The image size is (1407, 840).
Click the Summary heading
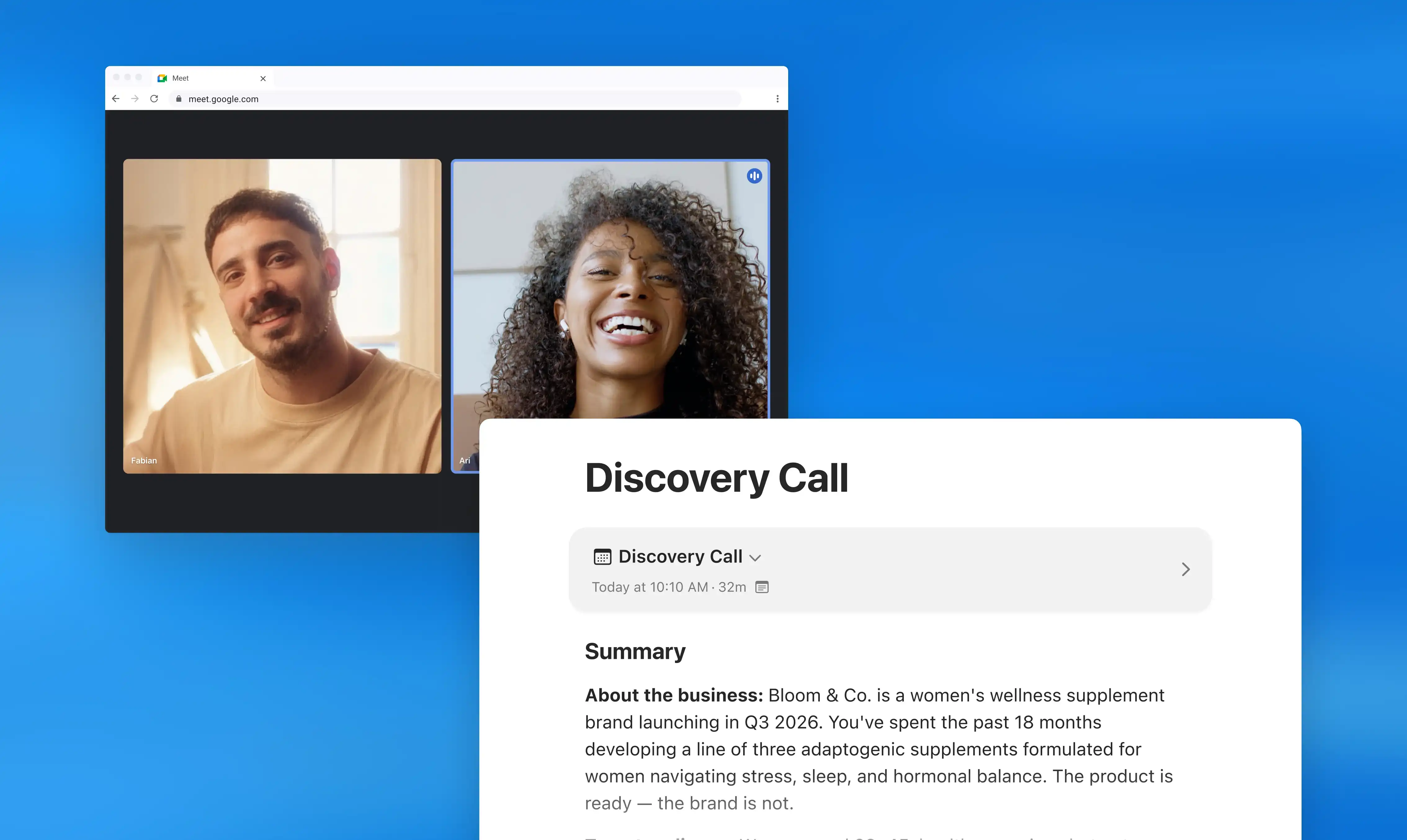635,651
